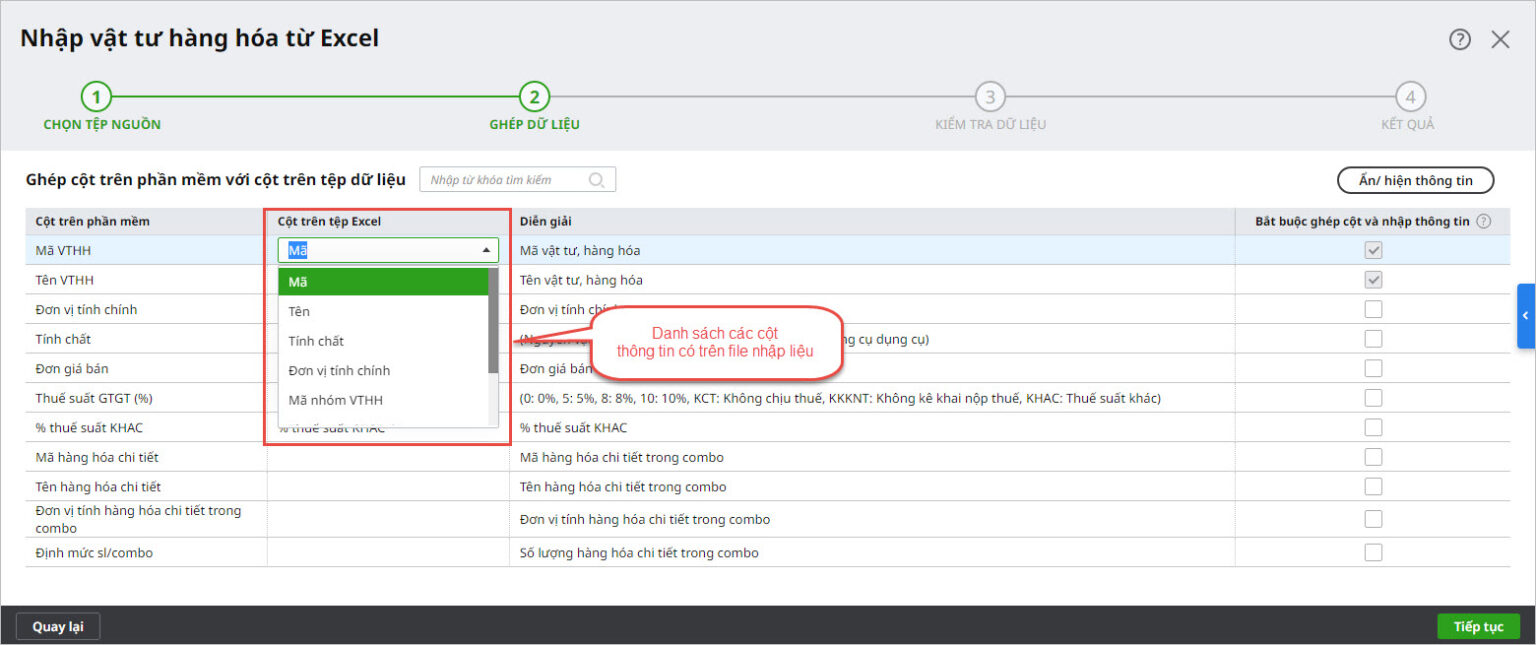Viewport: 1536px width, 645px height.
Task: Toggle required checkbox for Đơn vị tính chính
Action: pyautogui.click(x=1373, y=309)
